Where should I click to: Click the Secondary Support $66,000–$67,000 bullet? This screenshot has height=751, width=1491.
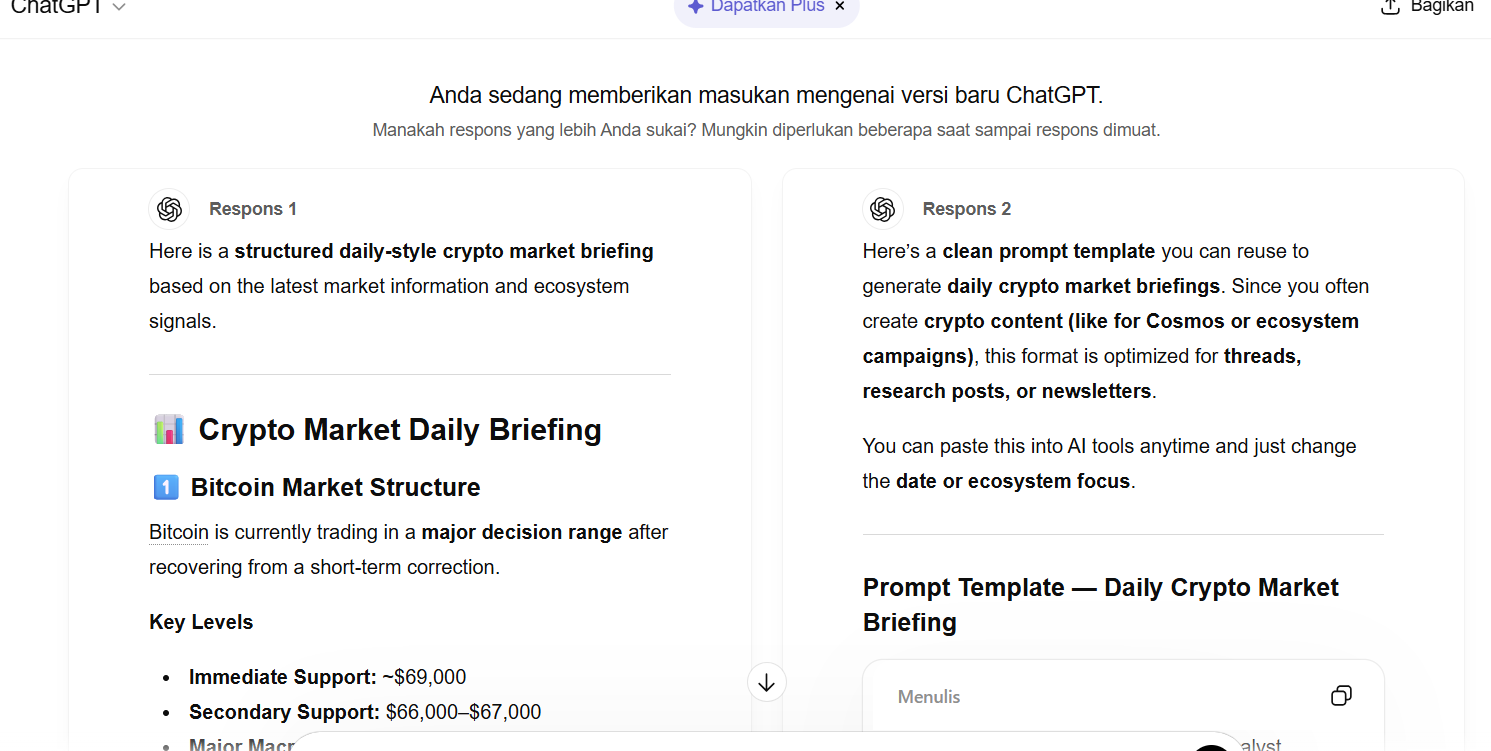pos(365,712)
